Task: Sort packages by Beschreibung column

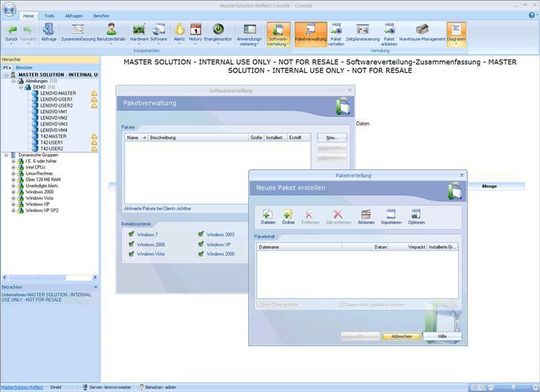Action: 198,137
